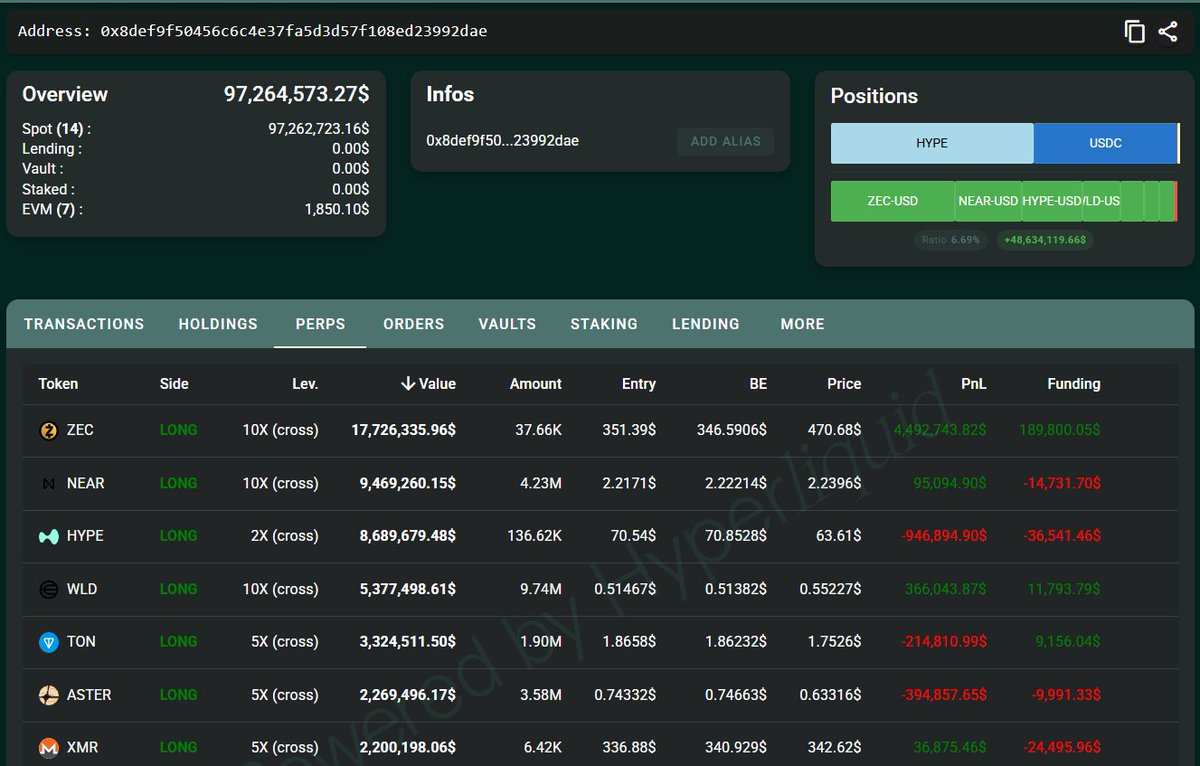Click the ADD ALIAS button
The height and width of the screenshot is (766, 1200).
tap(725, 141)
